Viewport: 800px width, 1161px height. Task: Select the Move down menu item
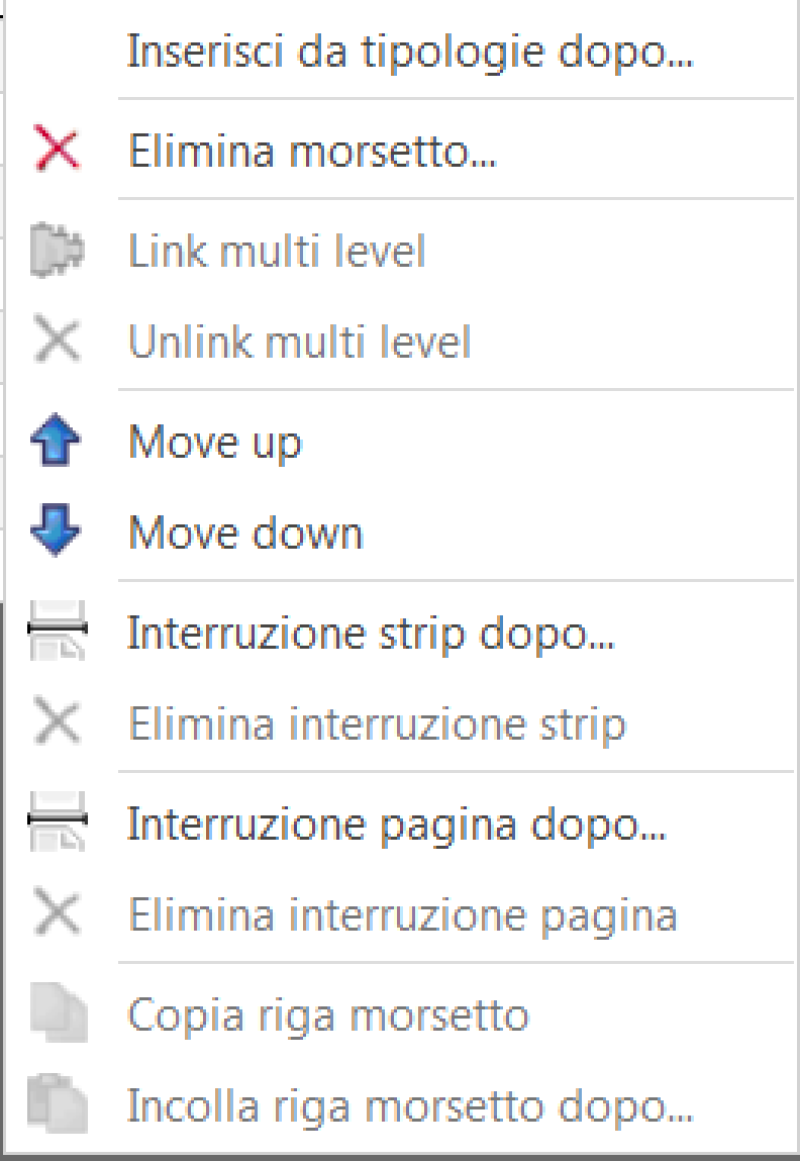[x=246, y=532]
